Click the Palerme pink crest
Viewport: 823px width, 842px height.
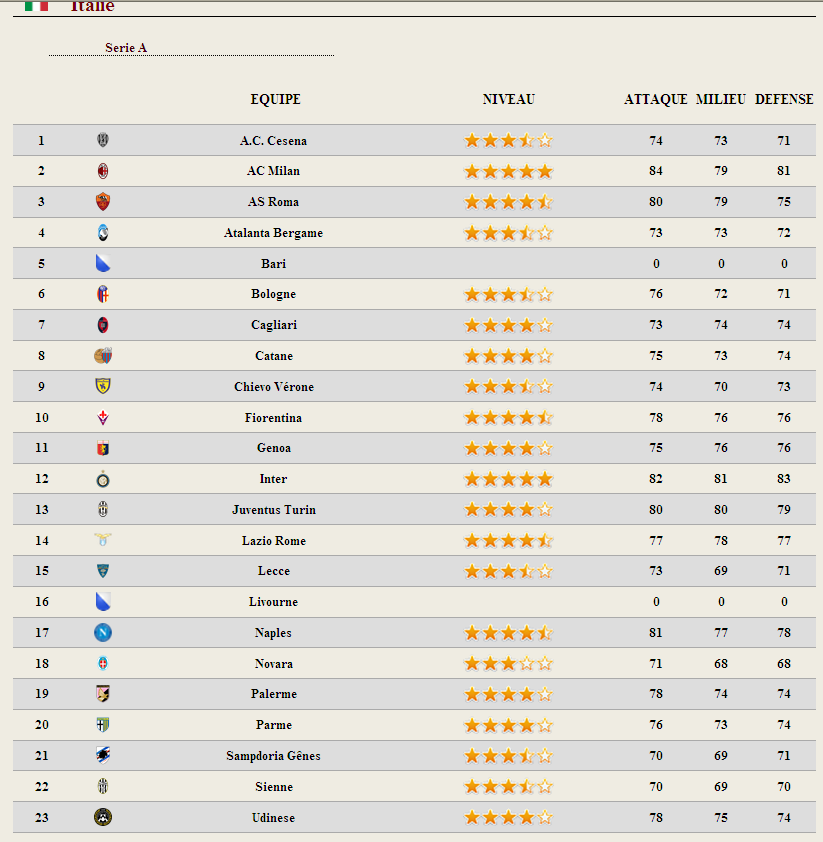[103, 694]
